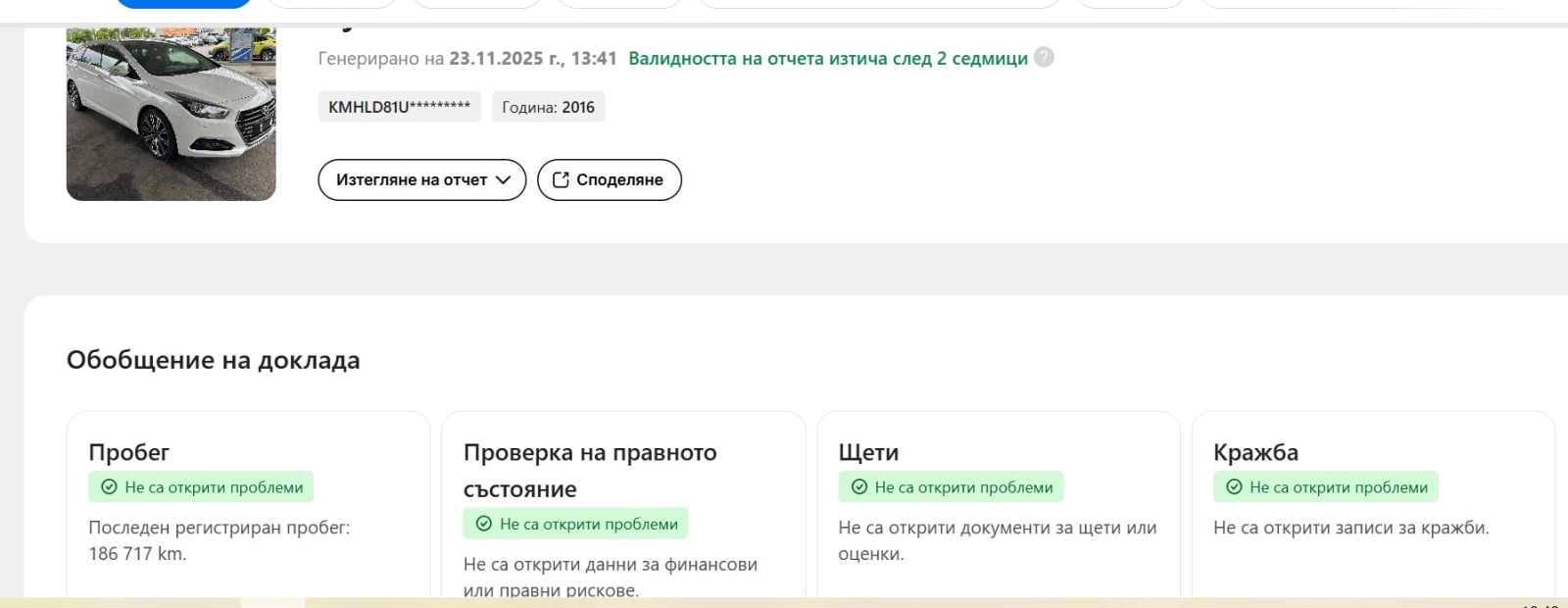Select the 186 717 km mileage value
The height and width of the screenshot is (608, 1568).
pos(137,554)
